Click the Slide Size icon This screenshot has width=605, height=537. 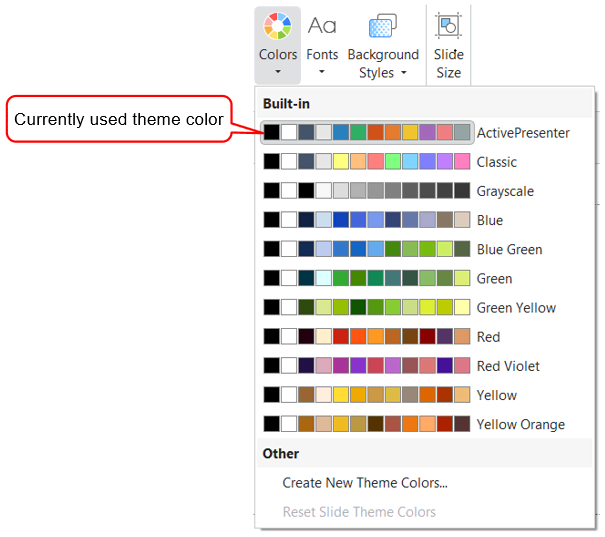448,25
